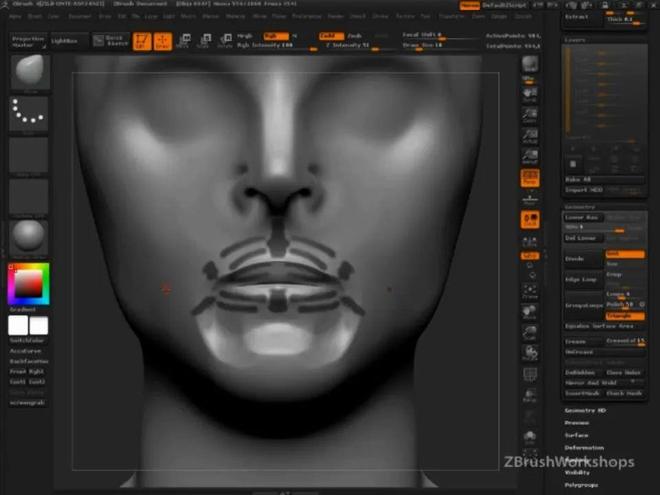
Task: Click the right shelf Scale view icon
Action: [530, 333]
